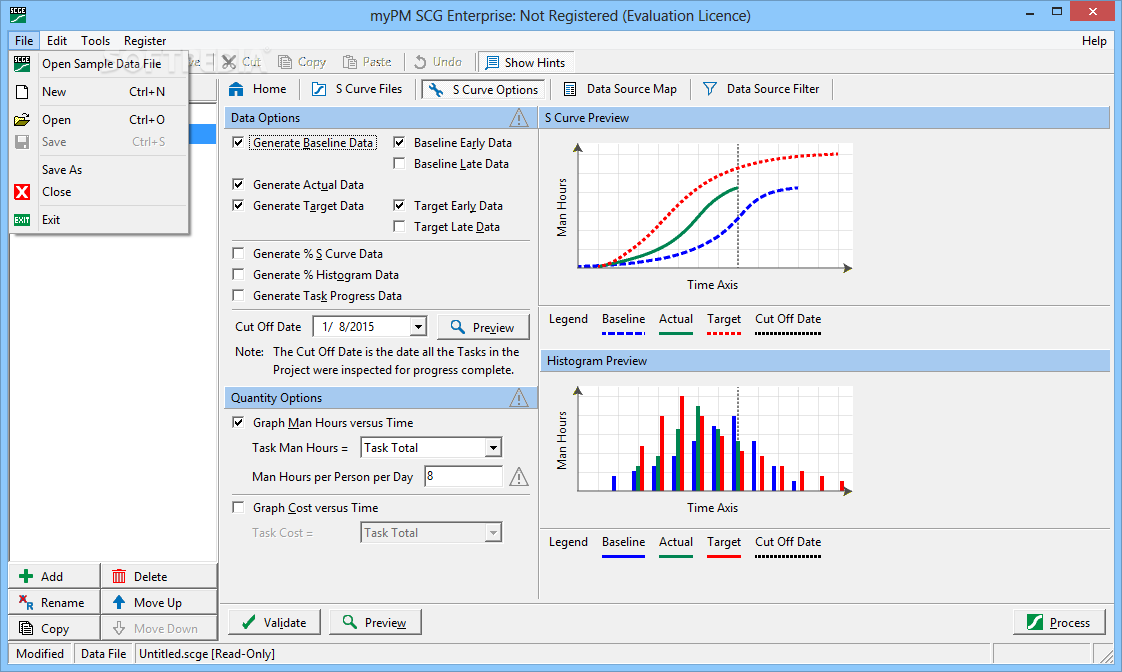Click red Target swatch in Histogram legend
Image resolution: width=1122 pixels, height=672 pixels.
tap(723, 556)
